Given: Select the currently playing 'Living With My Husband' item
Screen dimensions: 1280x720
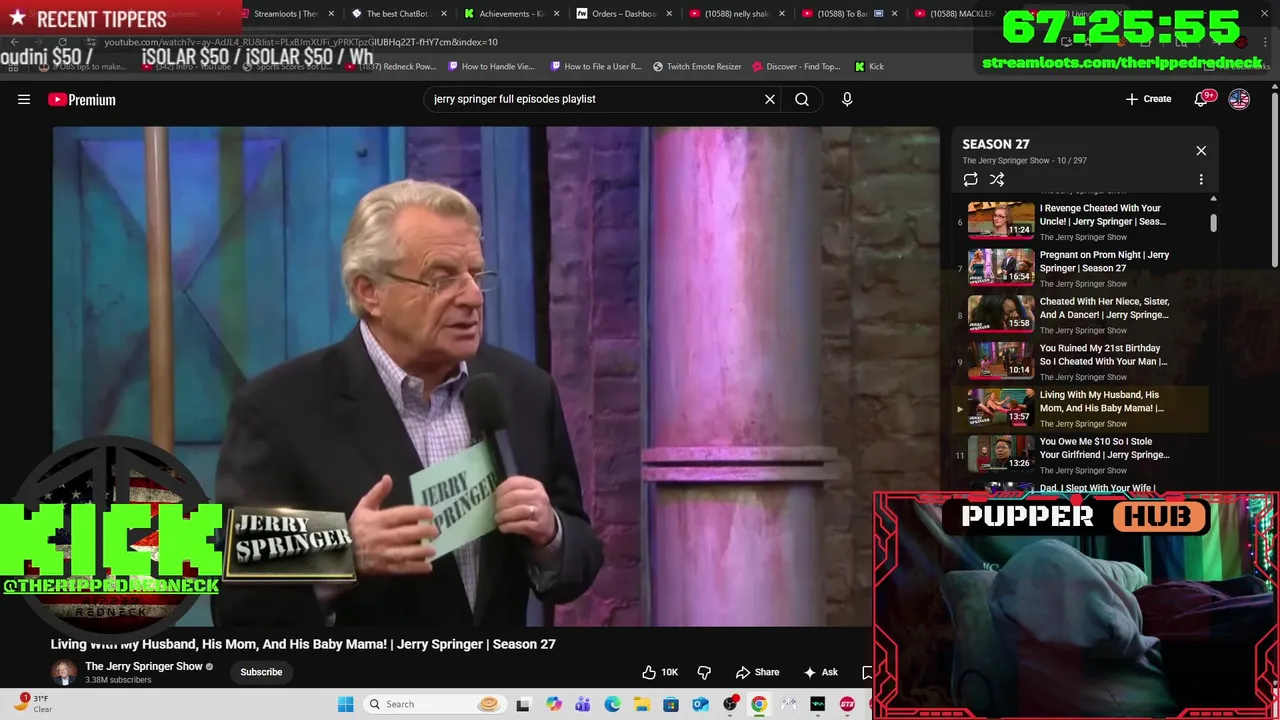Looking at the screenshot, I should (x=1079, y=408).
